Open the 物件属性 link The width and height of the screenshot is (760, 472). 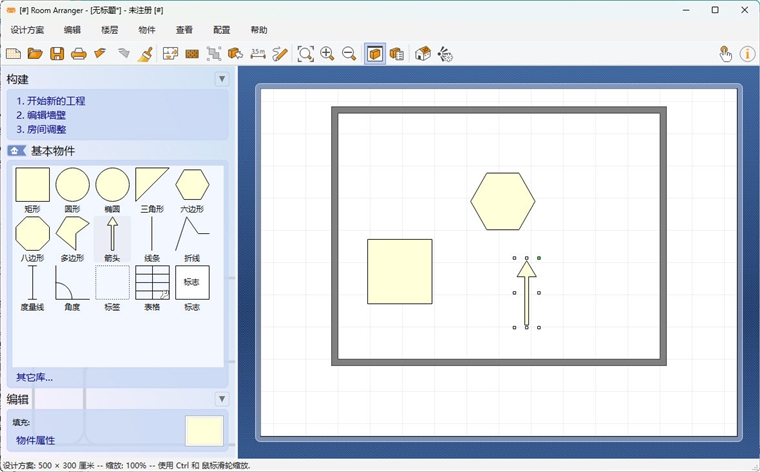[35, 440]
